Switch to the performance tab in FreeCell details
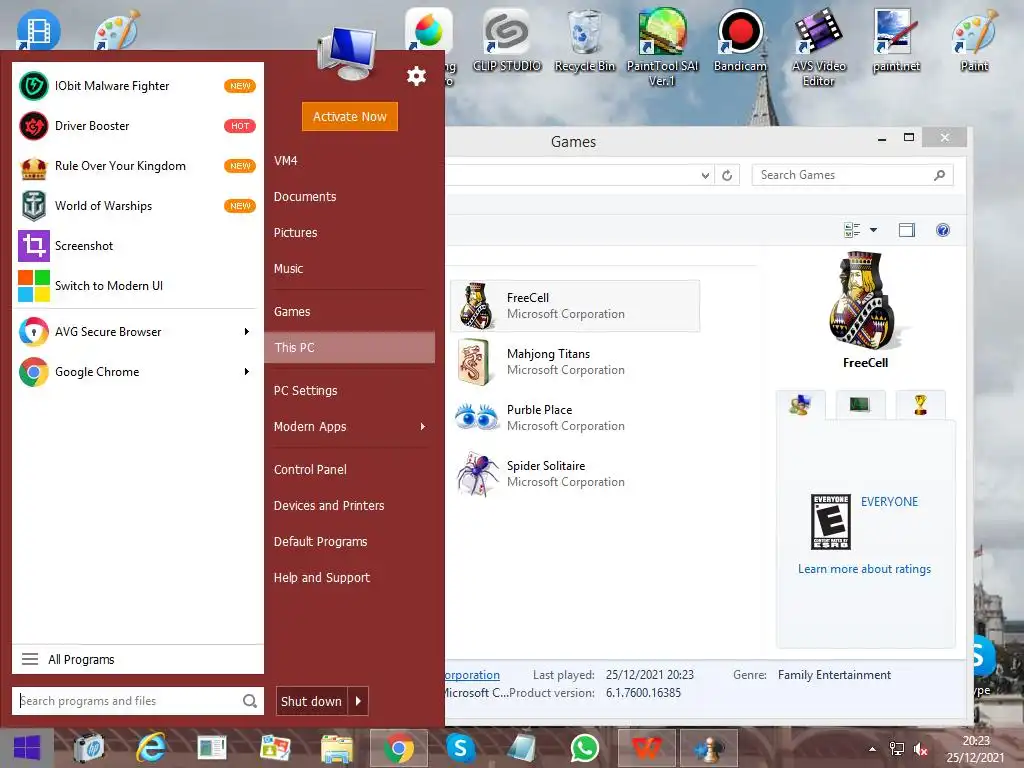1024x768 pixels. (x=860, y=405)
